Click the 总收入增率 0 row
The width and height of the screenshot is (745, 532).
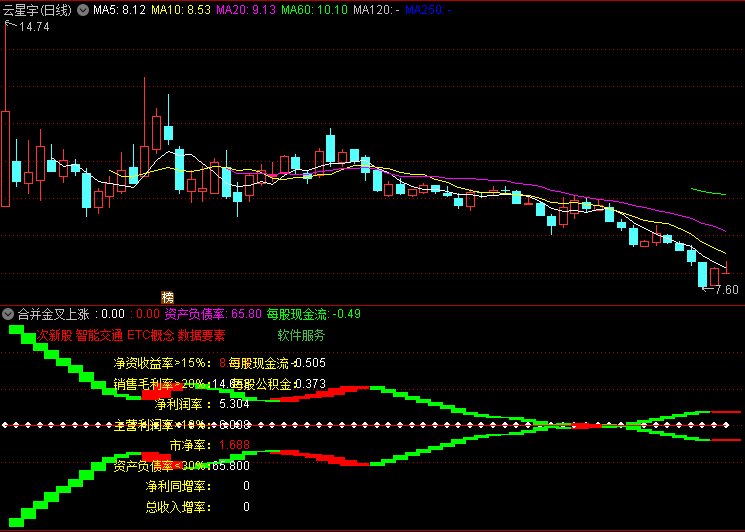pyautogui.click(x=198, y=507)
